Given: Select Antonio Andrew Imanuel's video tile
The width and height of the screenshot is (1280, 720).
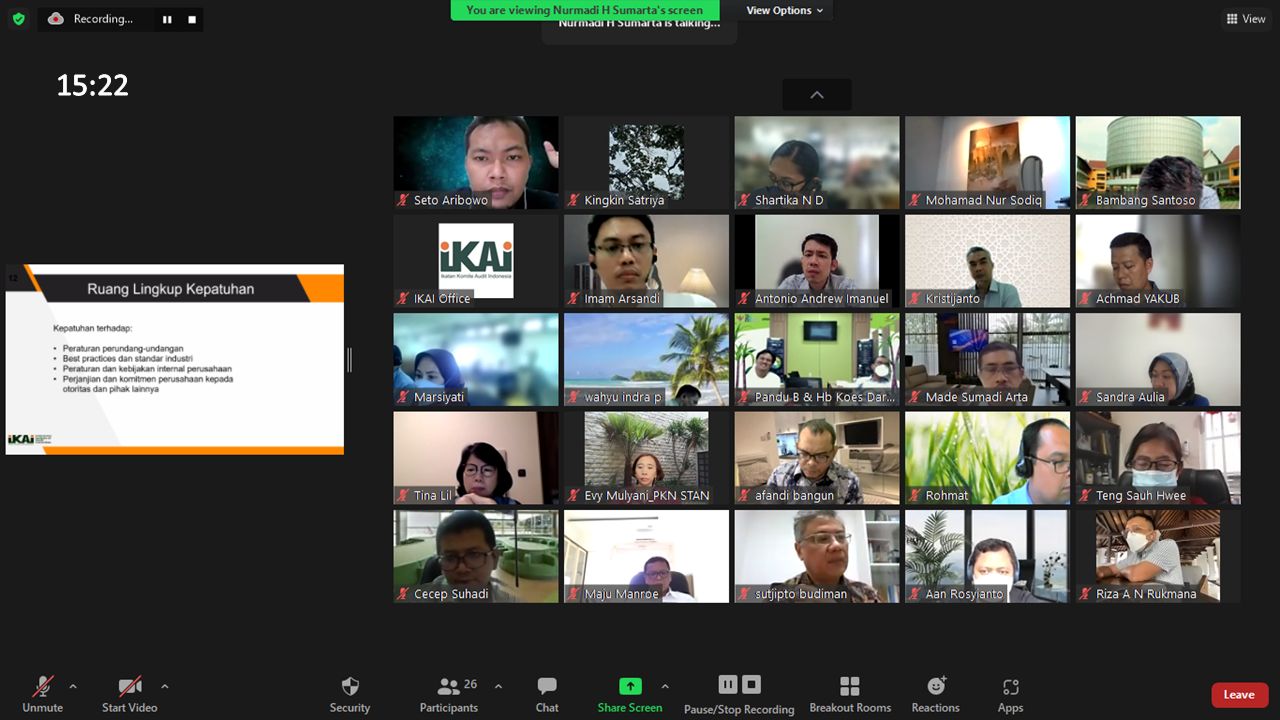Looking at the screenshot, I should [817, 261].
